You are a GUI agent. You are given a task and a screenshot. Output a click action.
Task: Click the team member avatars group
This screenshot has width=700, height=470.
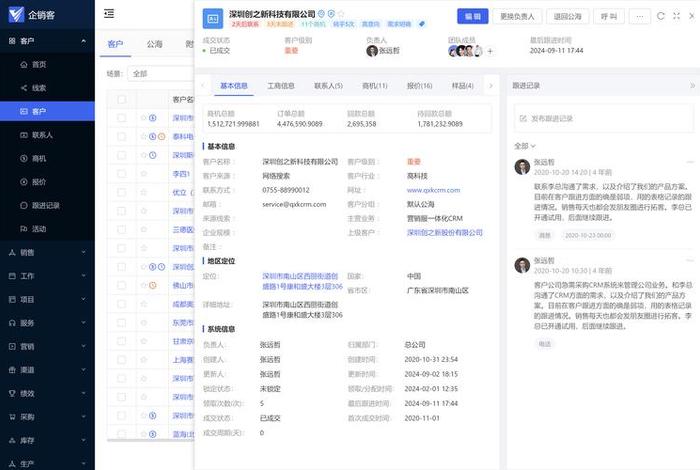tap(466, 51)
